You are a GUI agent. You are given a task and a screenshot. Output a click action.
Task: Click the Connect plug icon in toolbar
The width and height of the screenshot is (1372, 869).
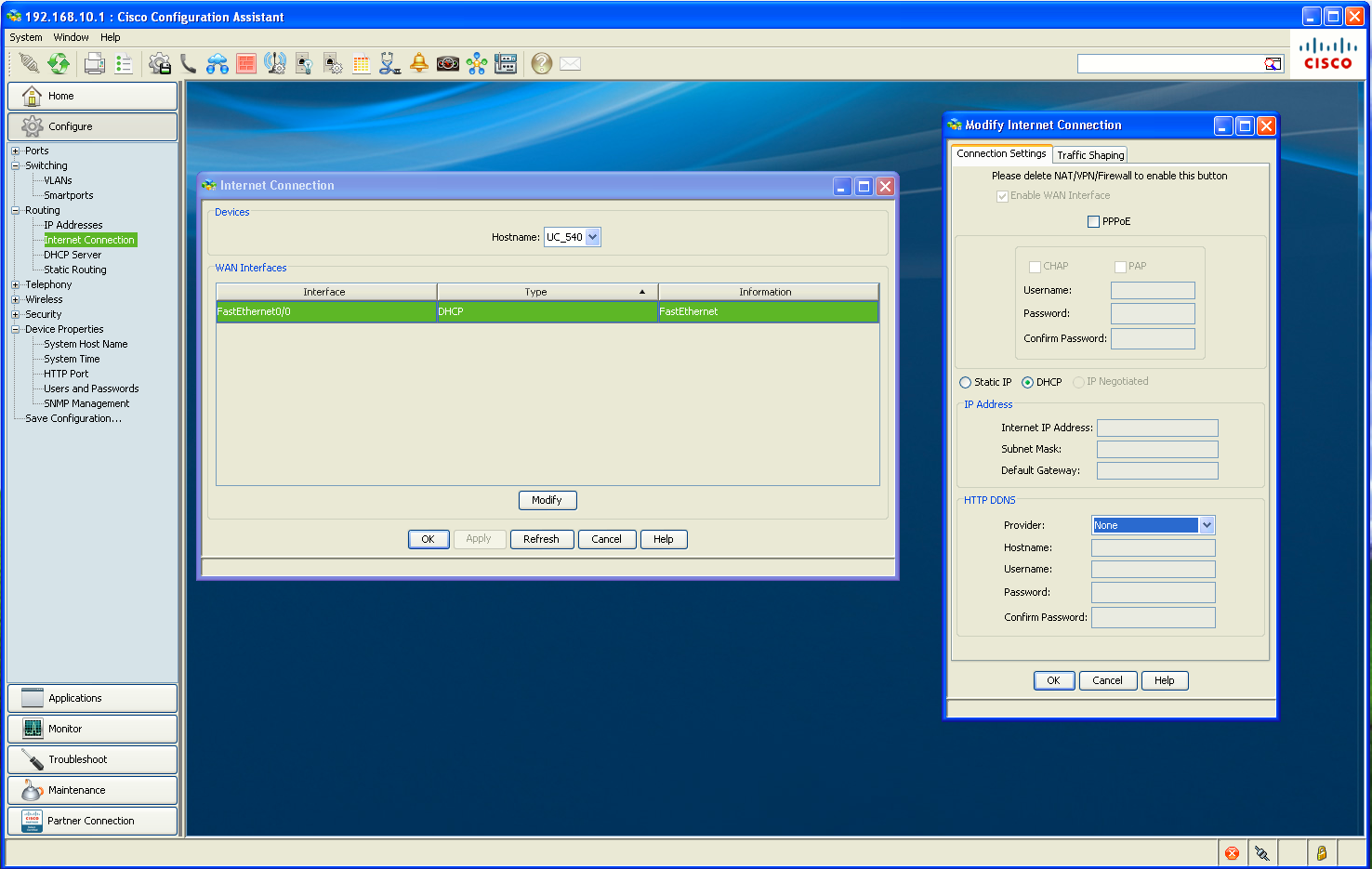[29, 63]
